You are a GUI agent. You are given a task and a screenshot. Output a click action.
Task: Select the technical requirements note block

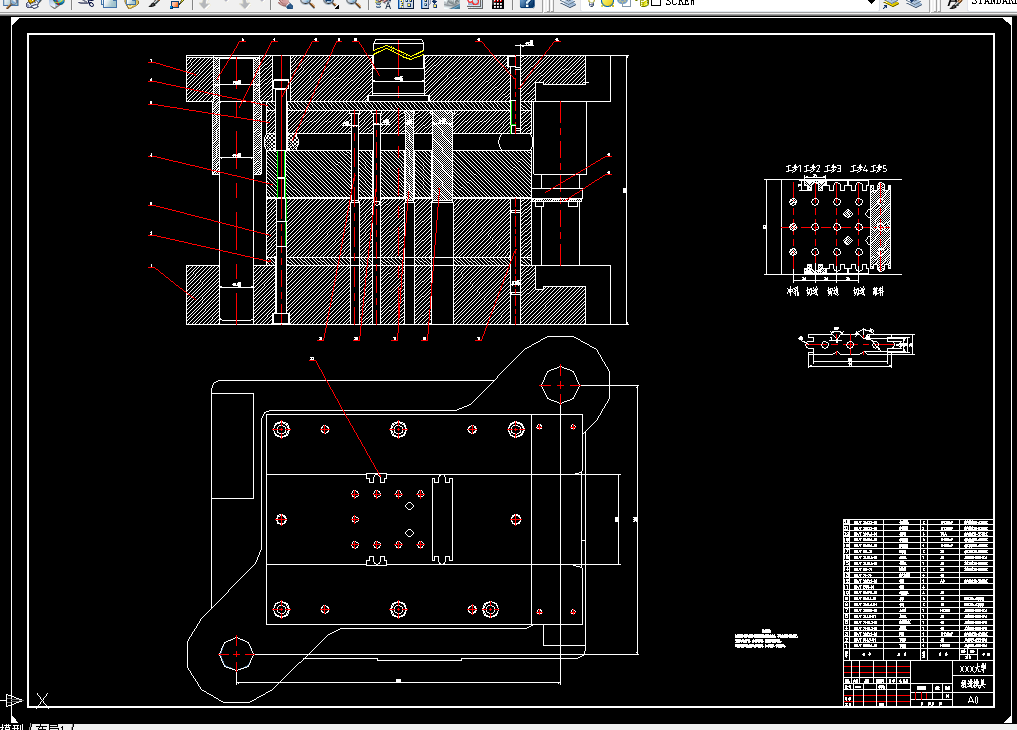766,639
